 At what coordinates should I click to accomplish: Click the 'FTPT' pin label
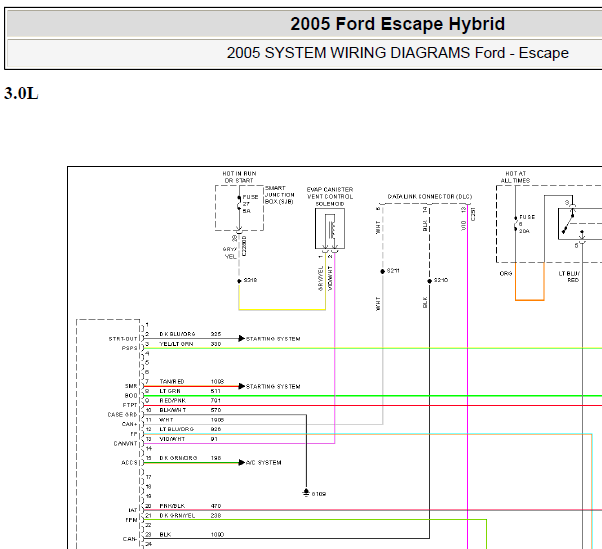pos(130,405)
